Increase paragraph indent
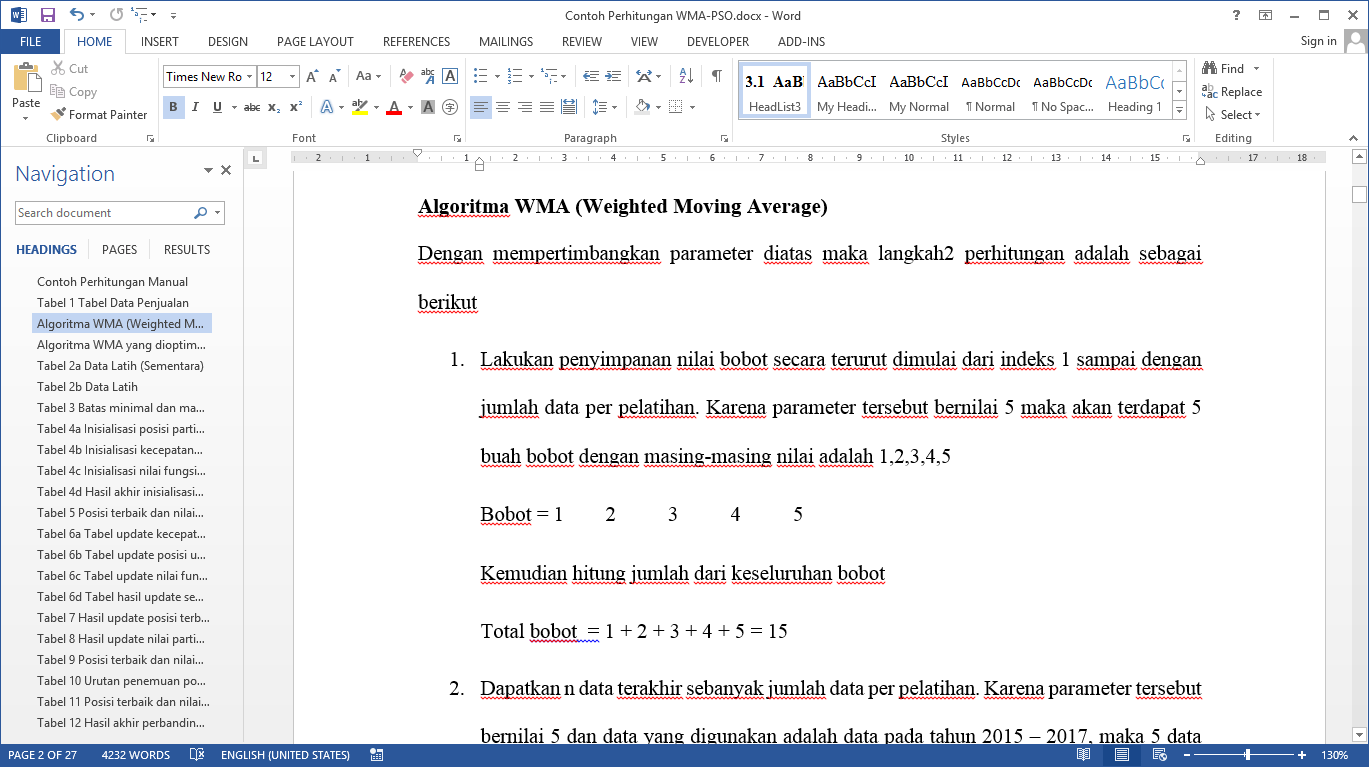 coord(611,76)
